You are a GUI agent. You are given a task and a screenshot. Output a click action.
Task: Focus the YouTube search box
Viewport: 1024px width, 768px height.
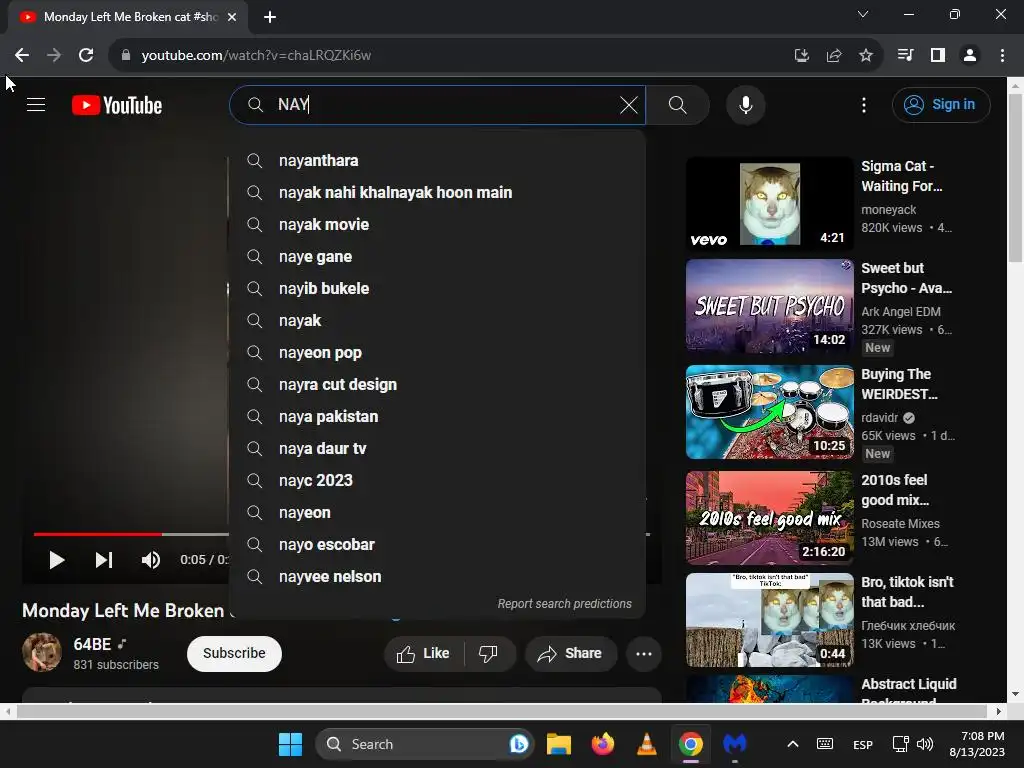click(x=438, y=104)
